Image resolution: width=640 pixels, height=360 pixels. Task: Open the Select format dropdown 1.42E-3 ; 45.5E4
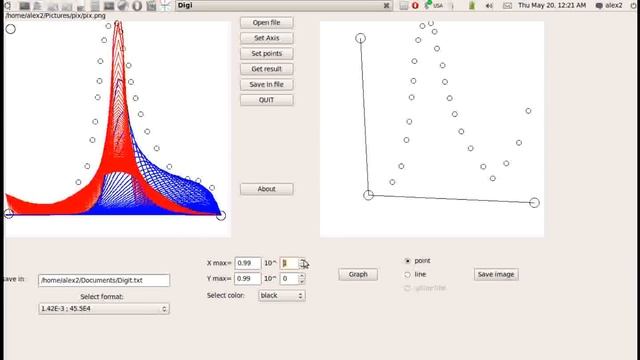(104, 309)
